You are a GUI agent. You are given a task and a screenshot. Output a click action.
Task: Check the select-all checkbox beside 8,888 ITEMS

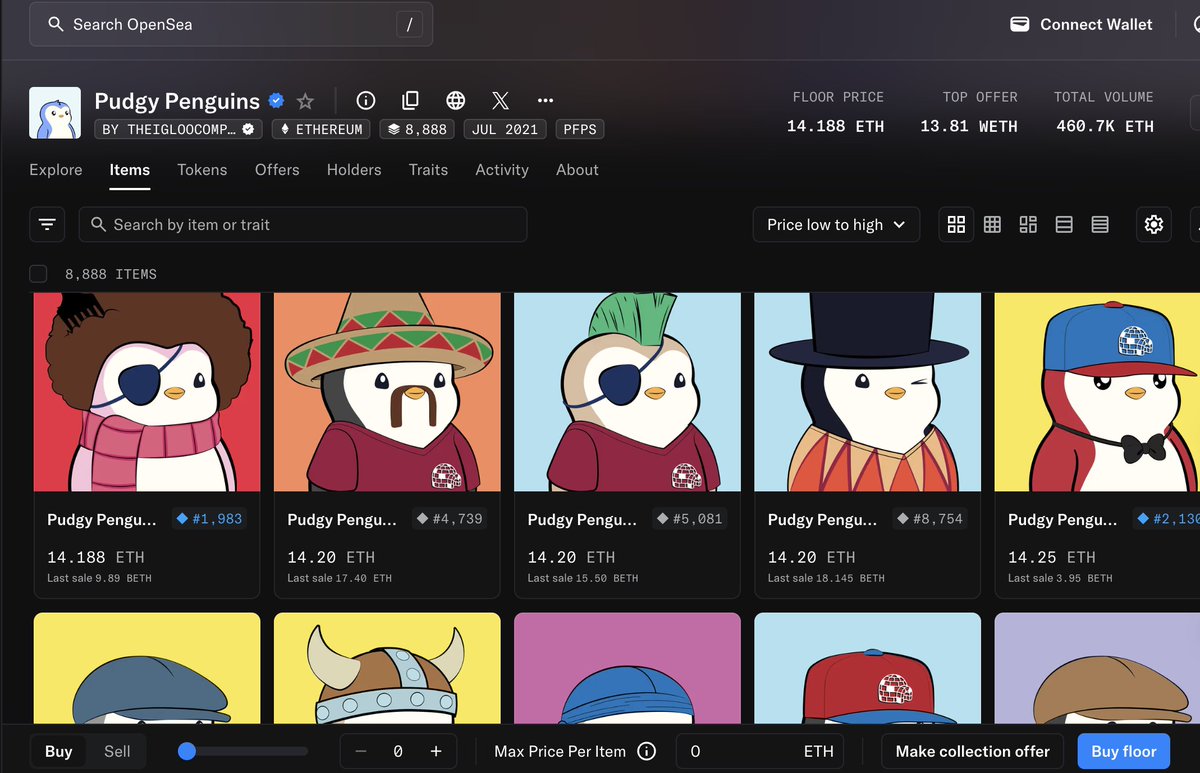38,274
